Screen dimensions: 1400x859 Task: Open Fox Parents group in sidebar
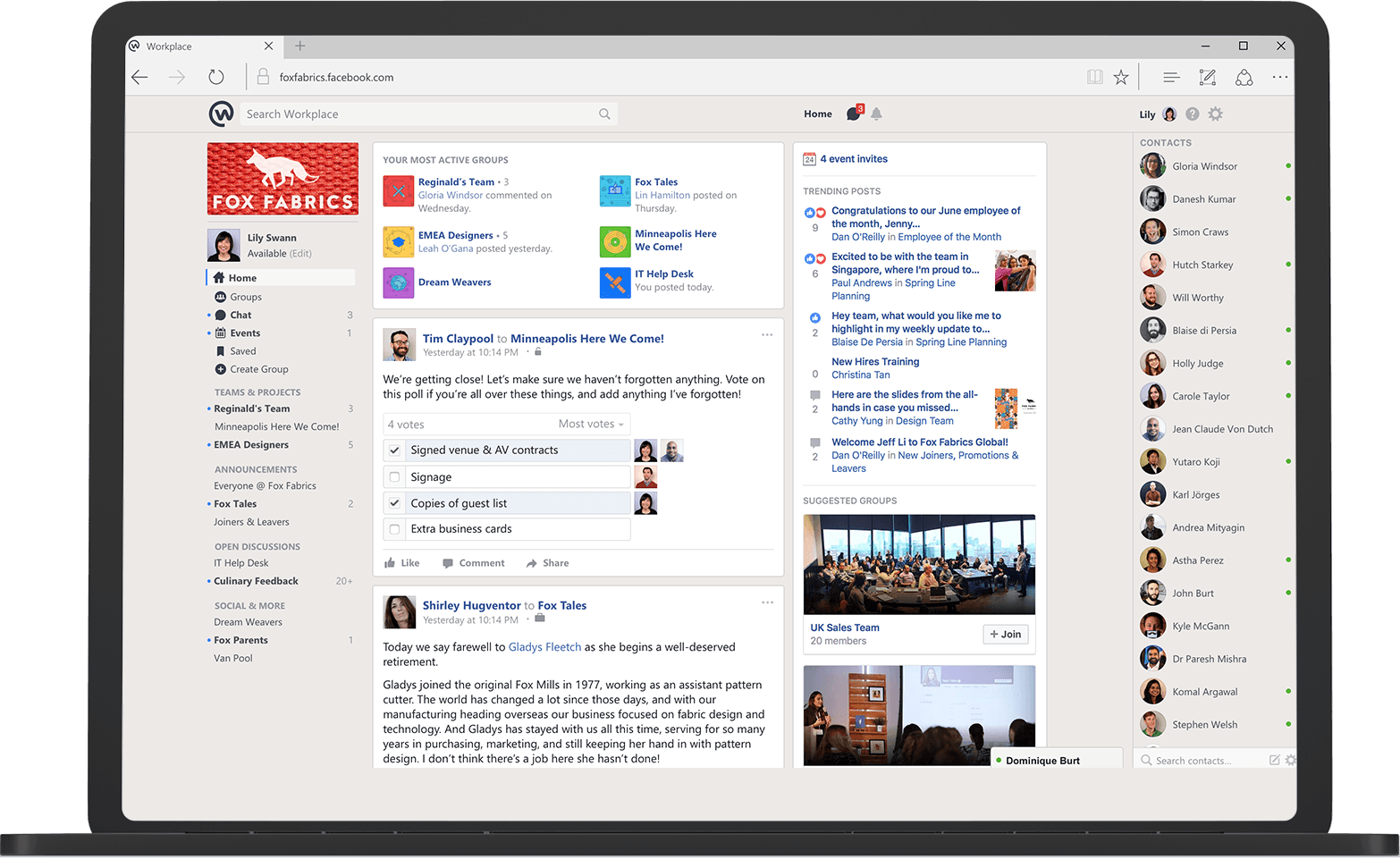click(x=240, y=640)
